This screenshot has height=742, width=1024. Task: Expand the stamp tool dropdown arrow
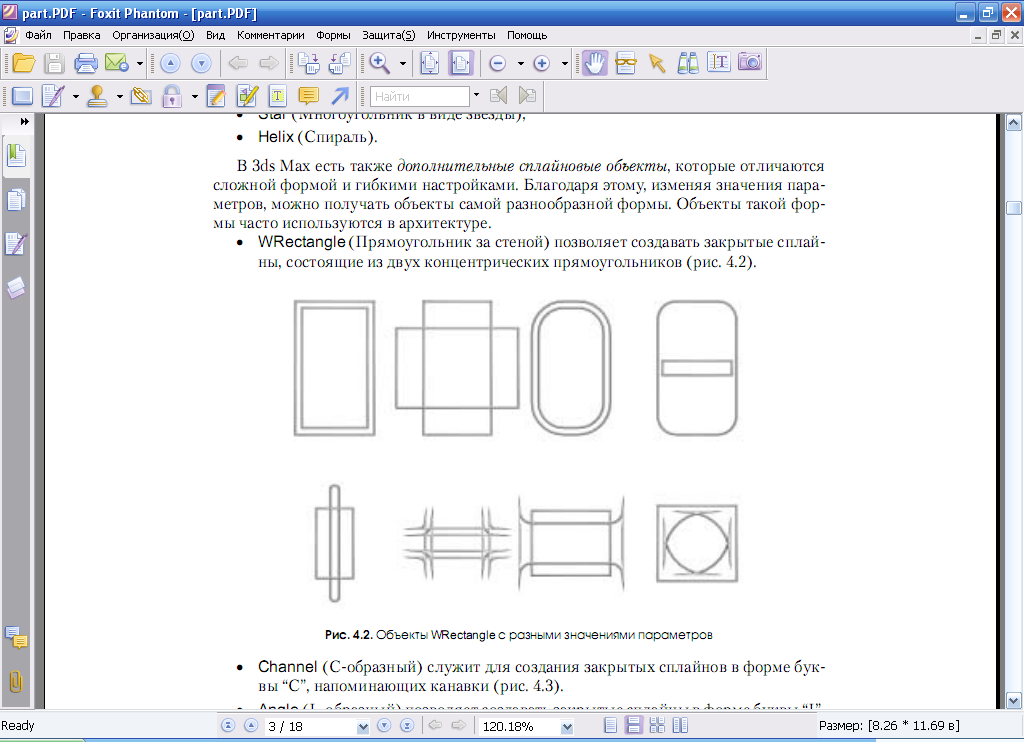pyautogui.click(x=120, y=97)
